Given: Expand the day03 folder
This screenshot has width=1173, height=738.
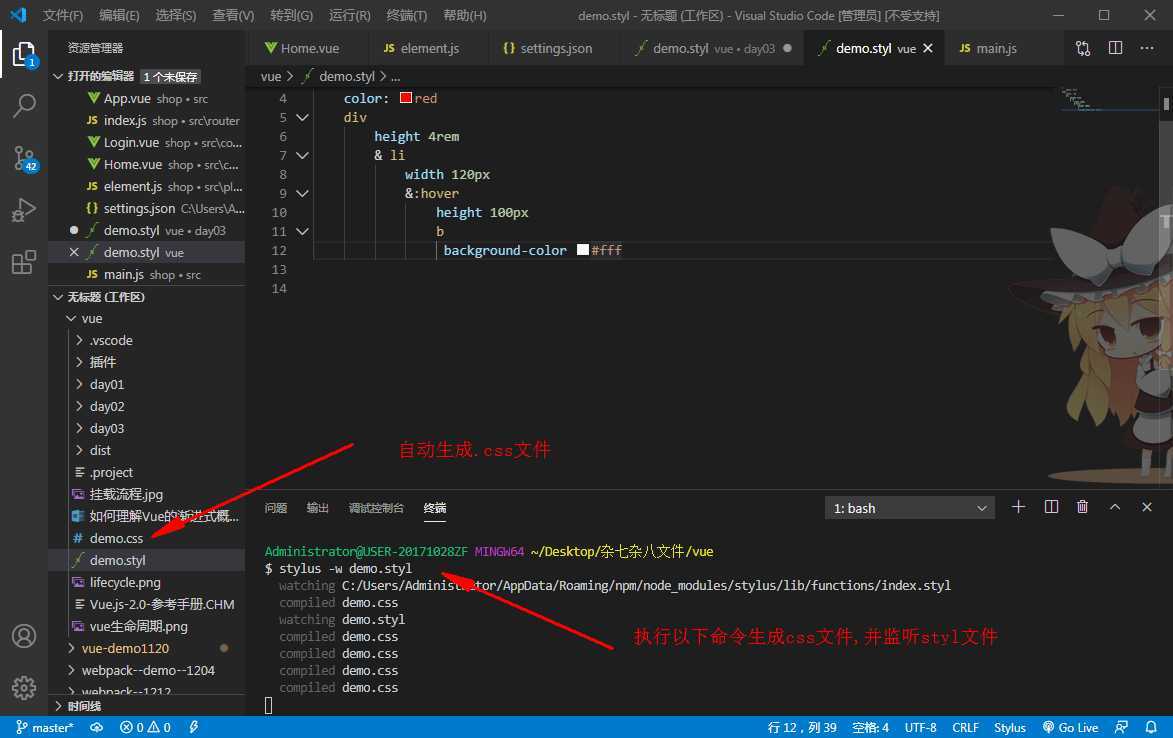Looking at the screenshot, I should 106,428.
